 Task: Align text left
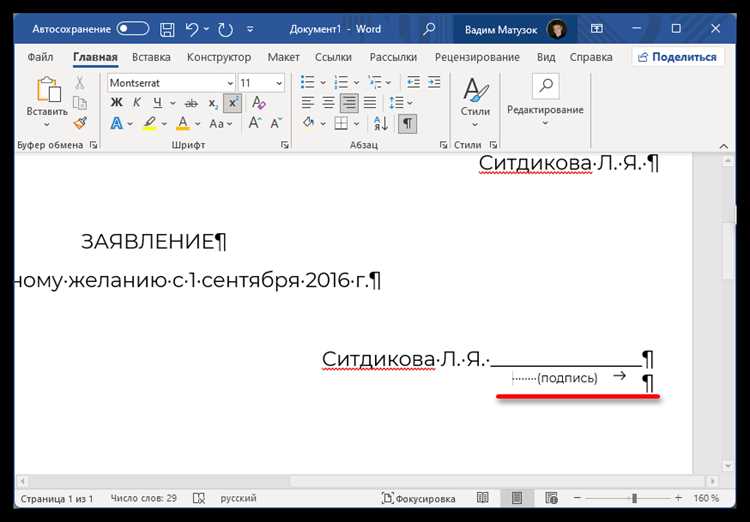click(x=308, y=102)
